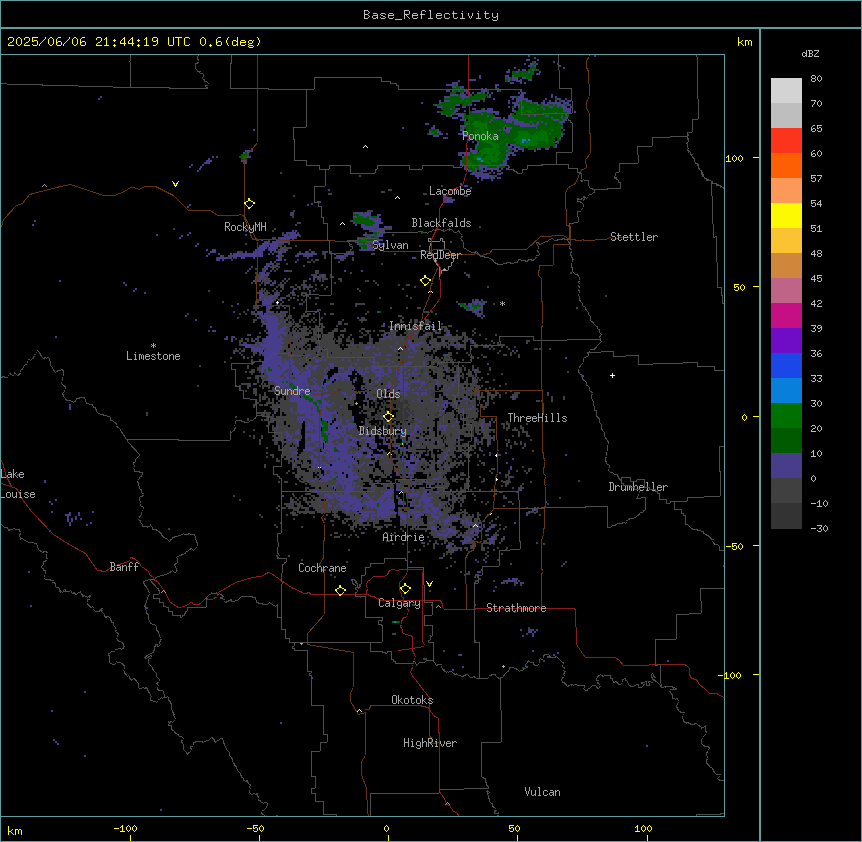Click the yellow diamond marker above RockyMH
This screenshot has height=842, width=862.
click(x=250, y=204)
